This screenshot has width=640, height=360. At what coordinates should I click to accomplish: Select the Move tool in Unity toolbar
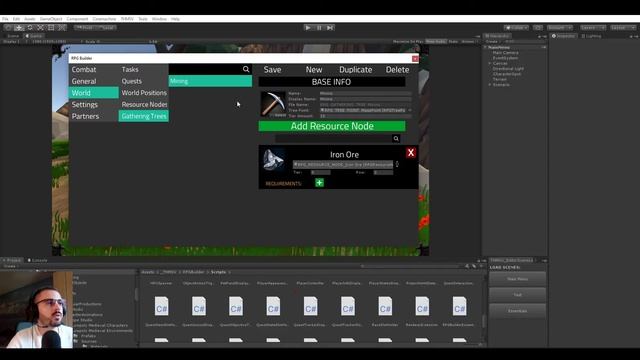pos(19,27)
